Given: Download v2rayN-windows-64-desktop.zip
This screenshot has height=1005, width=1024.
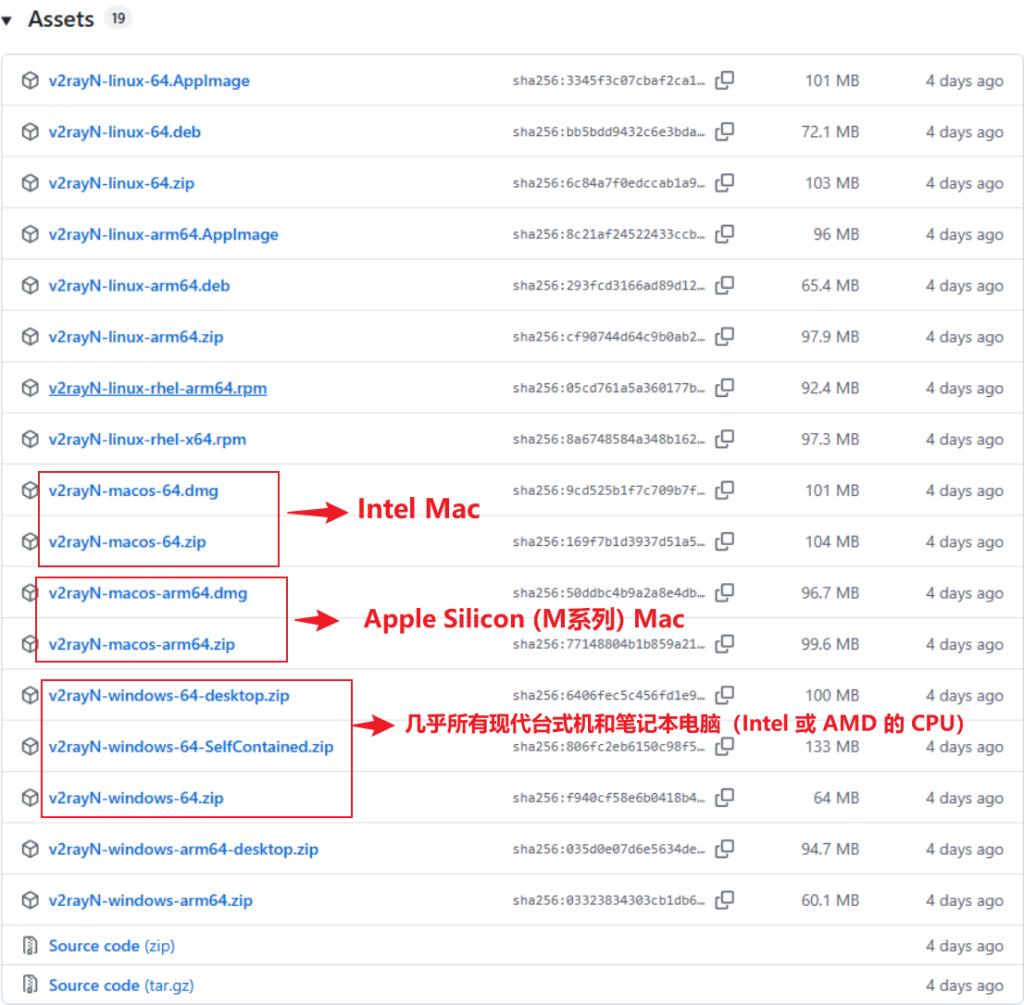Looking at the screenshot, I should pyautogui.click(x=169, y=695).
